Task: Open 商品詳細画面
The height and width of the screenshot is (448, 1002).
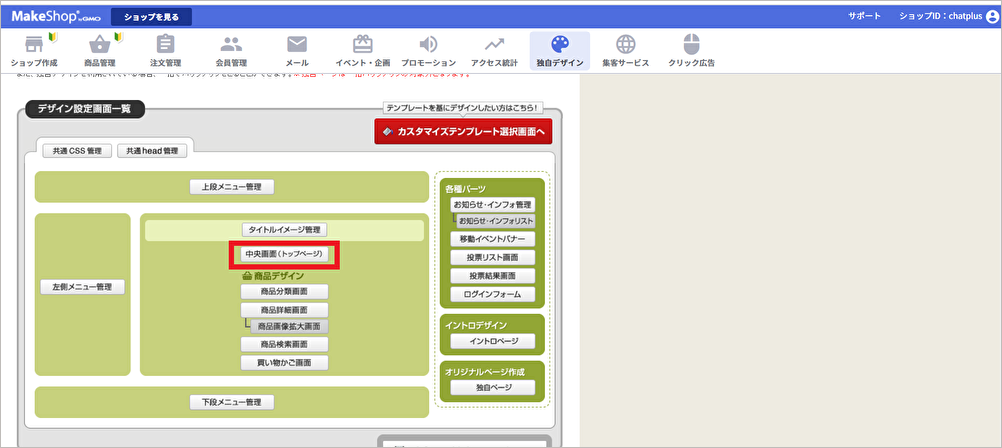Action: (284, 310)
